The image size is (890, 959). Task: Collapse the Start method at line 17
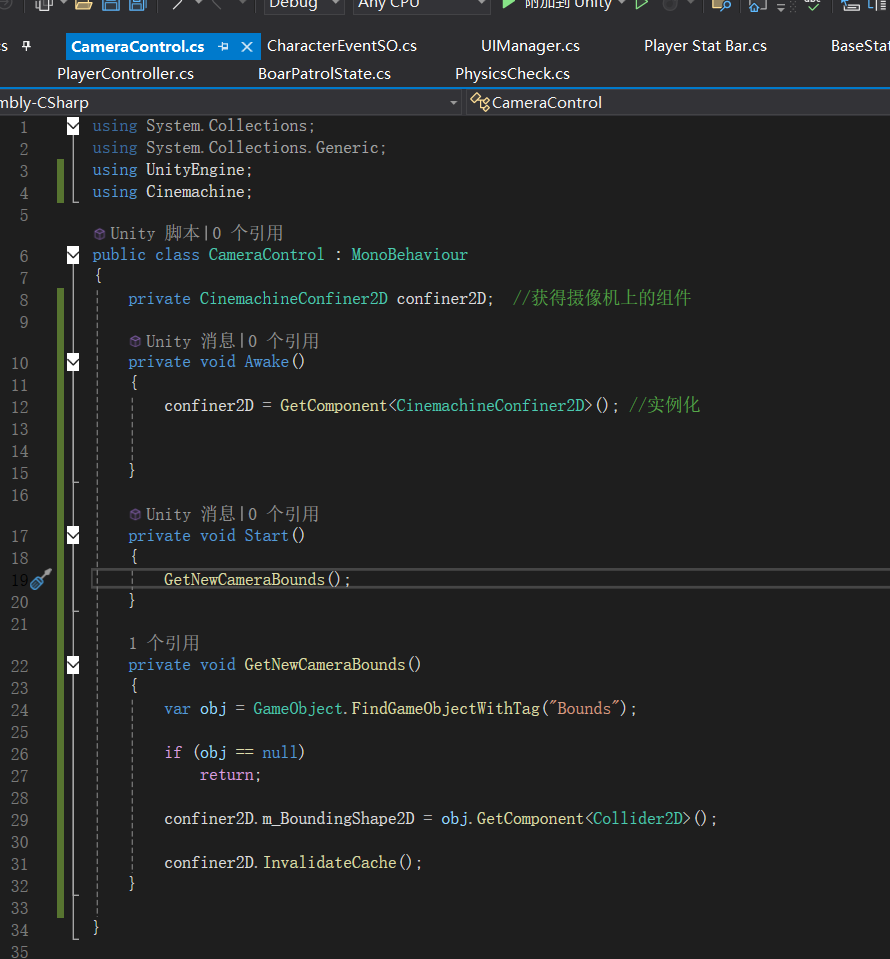pos(73,536)
